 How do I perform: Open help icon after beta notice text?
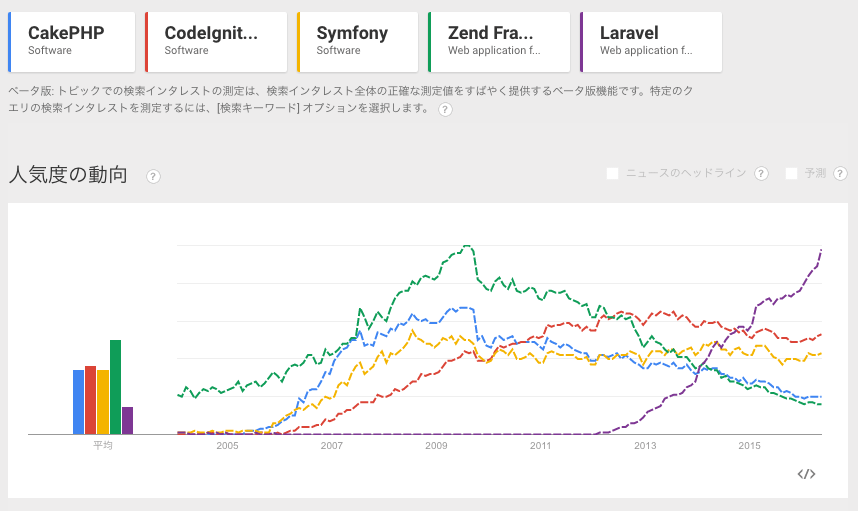(445, 109)
